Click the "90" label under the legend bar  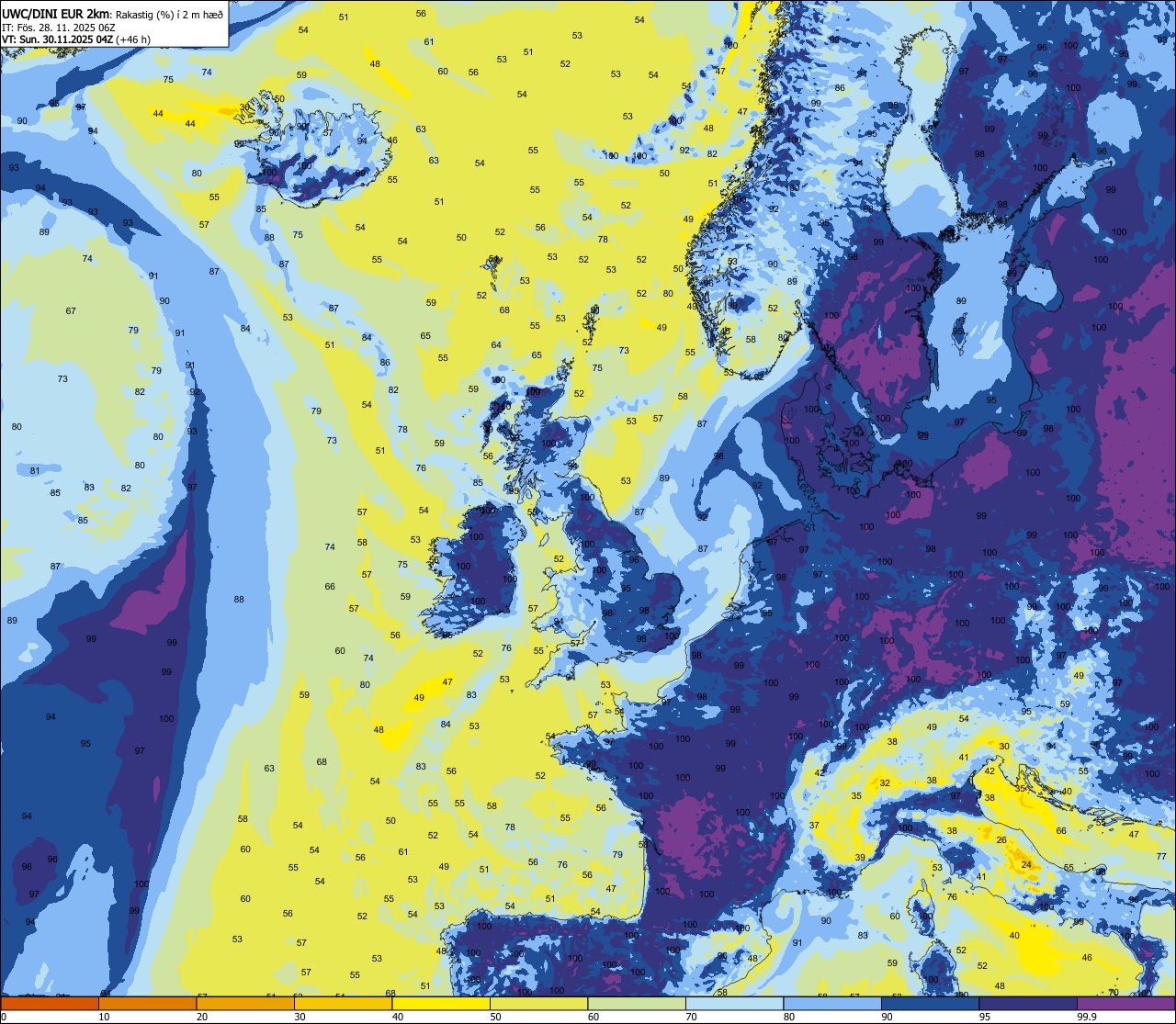(x=888, y=1017)
